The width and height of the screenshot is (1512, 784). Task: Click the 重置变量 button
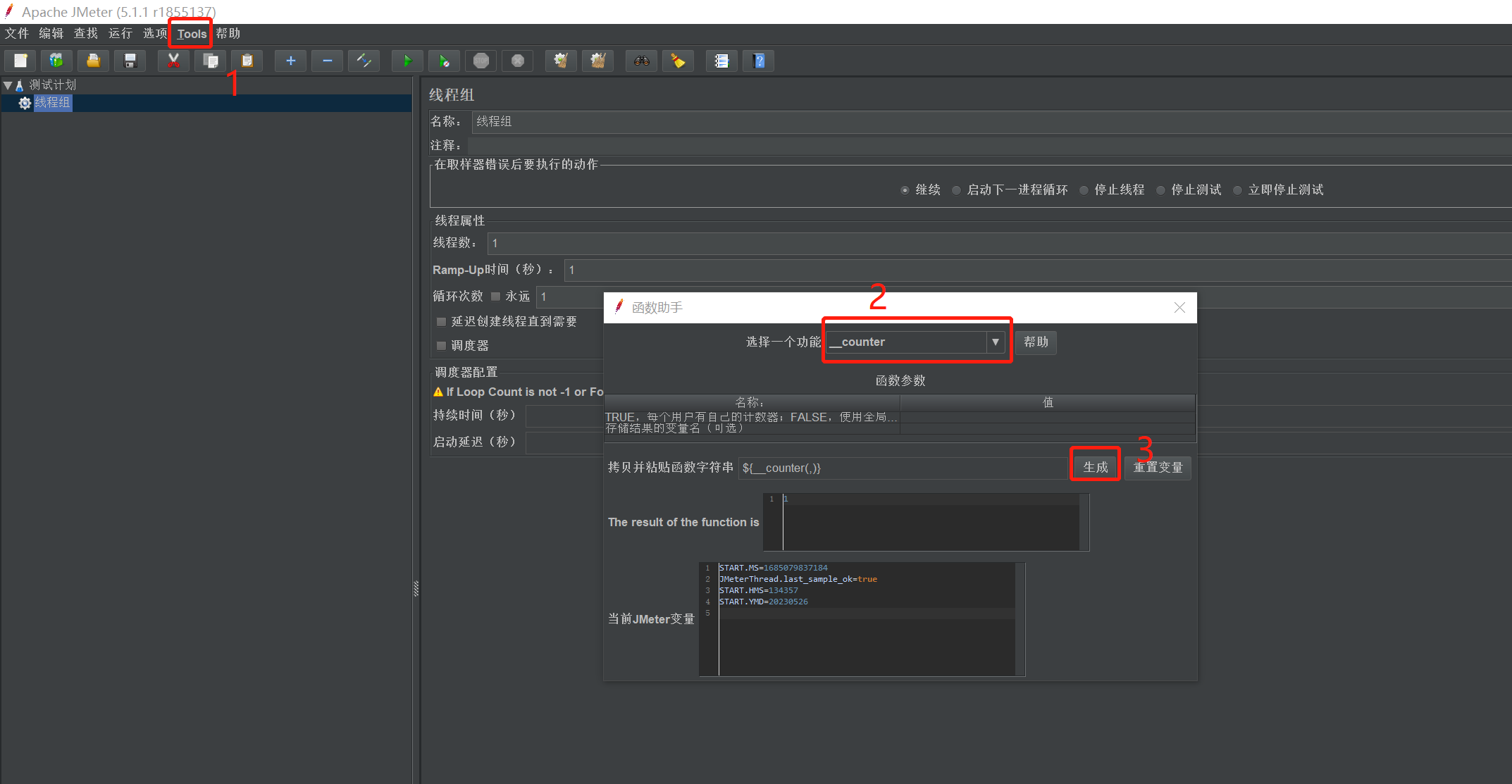[x=1157, y=467]
